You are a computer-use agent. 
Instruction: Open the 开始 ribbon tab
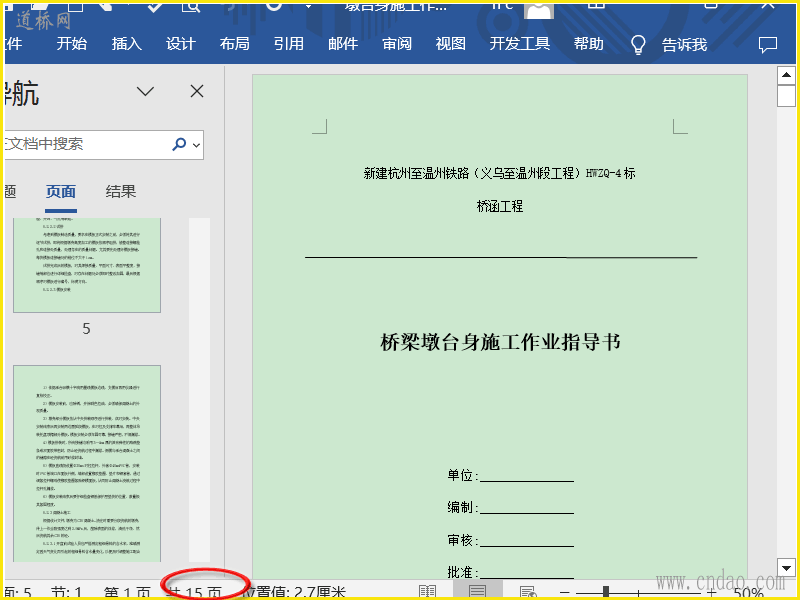(x=71, y=44)
